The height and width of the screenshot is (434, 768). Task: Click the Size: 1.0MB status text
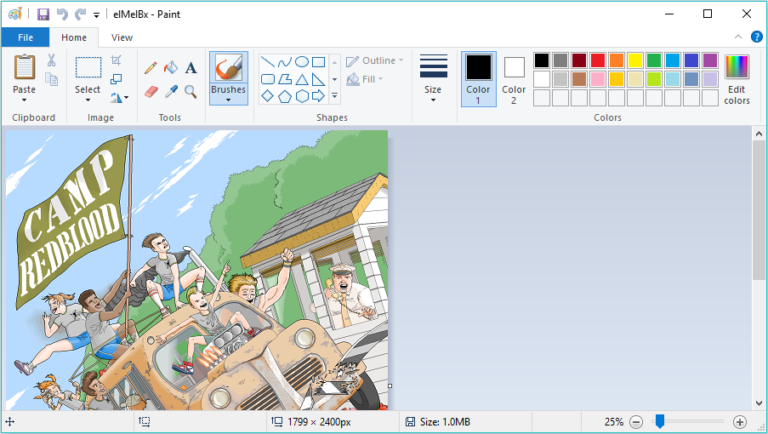click(445, 422)
